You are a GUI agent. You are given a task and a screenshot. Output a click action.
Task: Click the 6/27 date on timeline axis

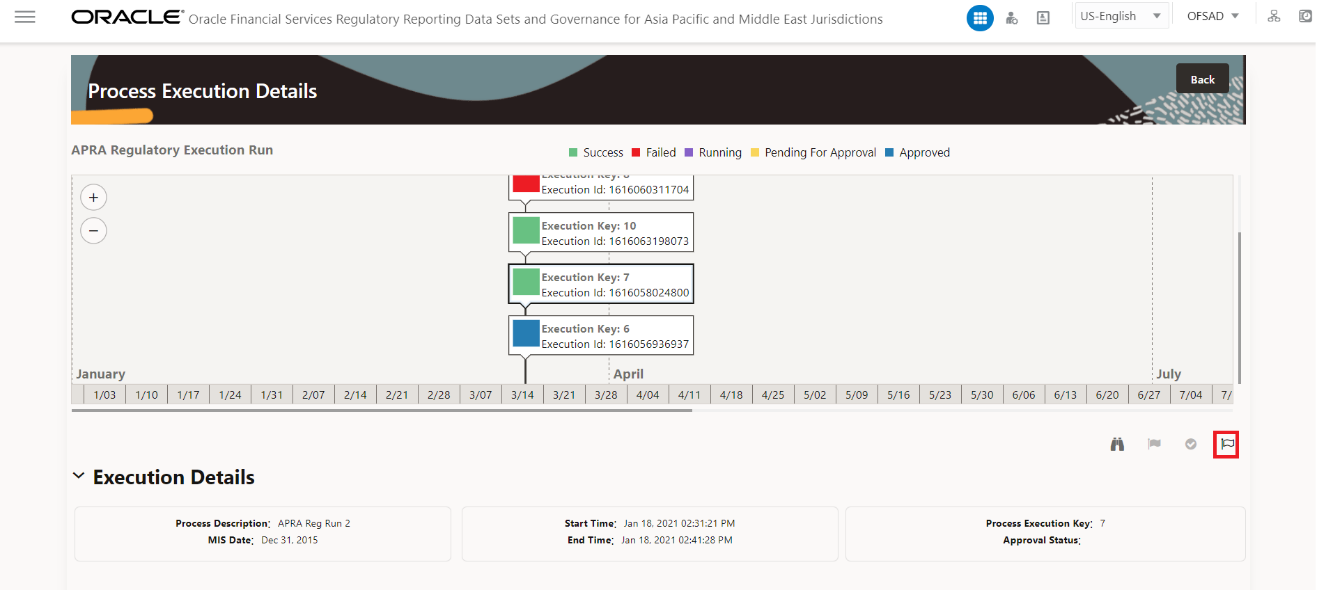(1149, 395)
